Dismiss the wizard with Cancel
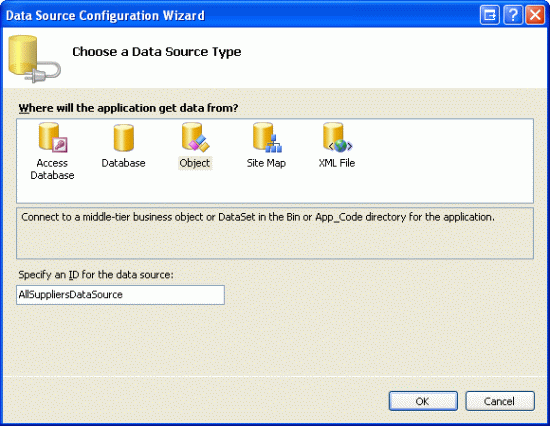 [500, 401]
